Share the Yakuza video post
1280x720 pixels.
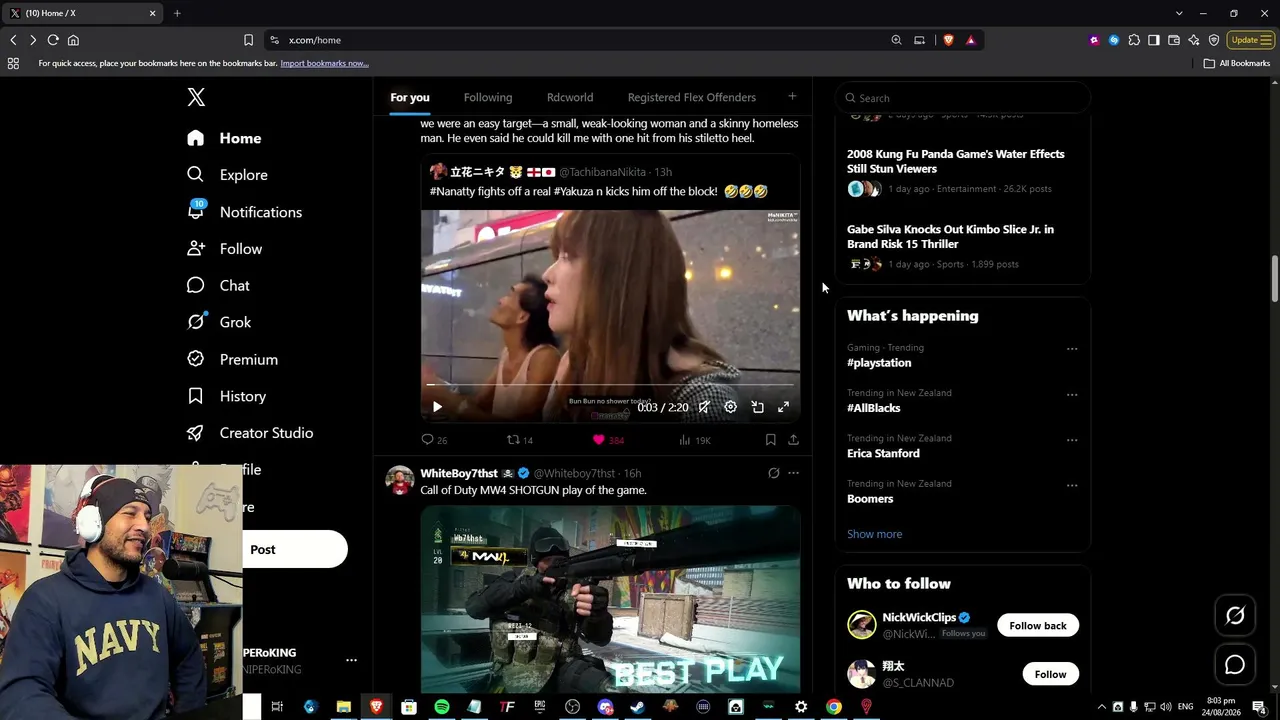[x=793, y=440]
